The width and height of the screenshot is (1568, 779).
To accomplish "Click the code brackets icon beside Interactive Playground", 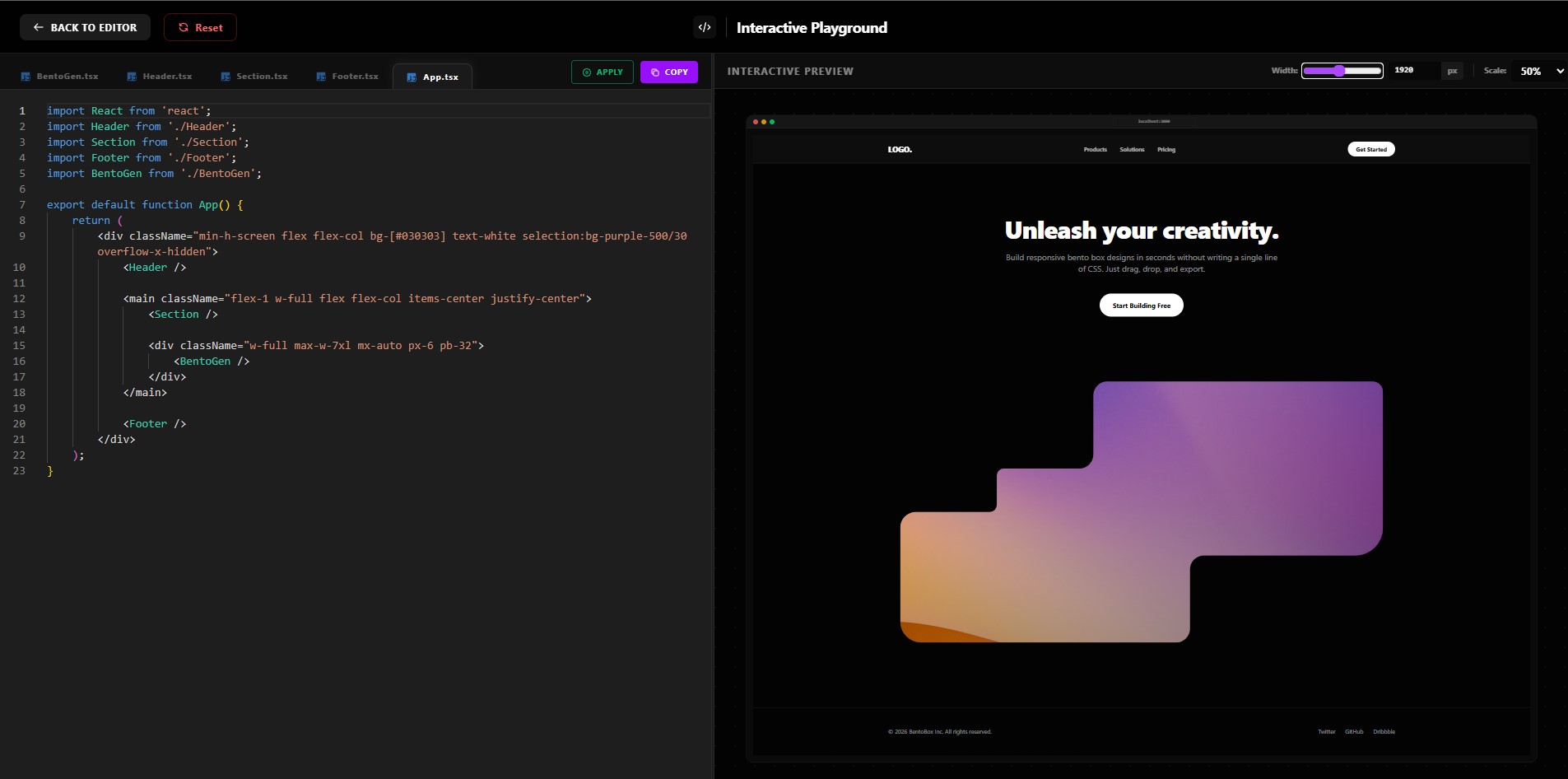I will pos(705,27).
